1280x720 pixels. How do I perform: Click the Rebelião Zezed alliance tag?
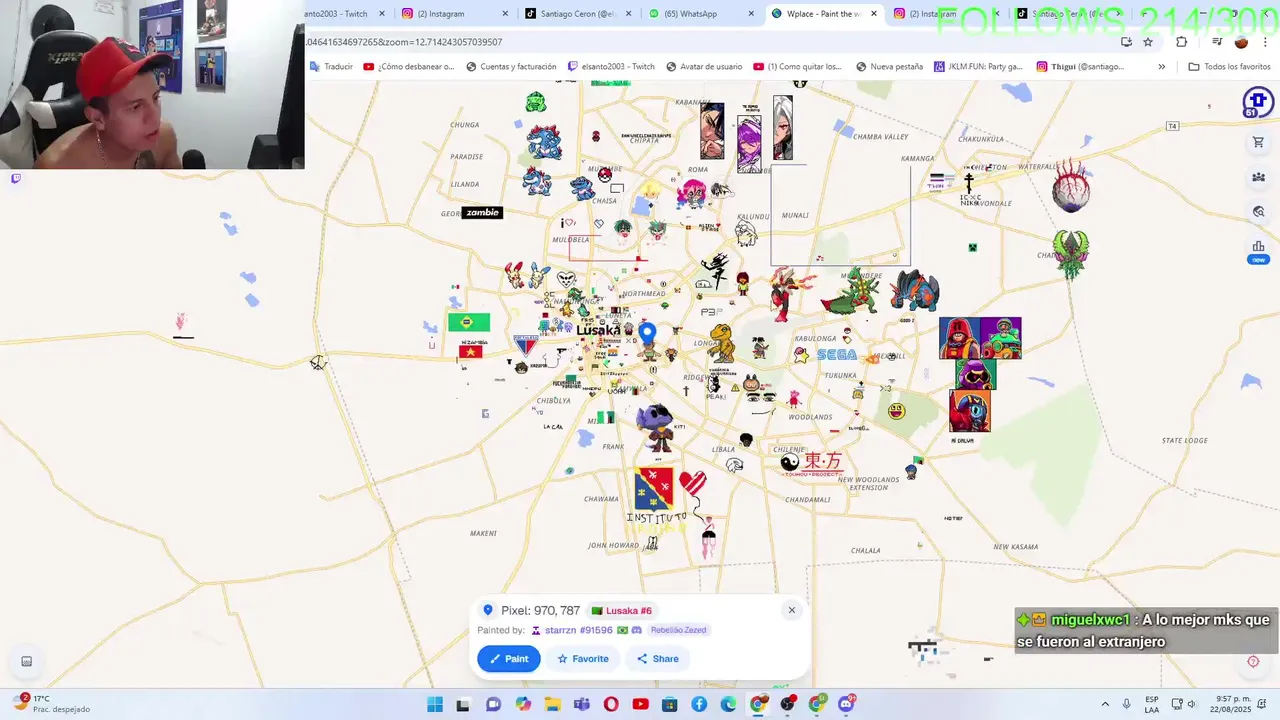[x=679, y=630]
